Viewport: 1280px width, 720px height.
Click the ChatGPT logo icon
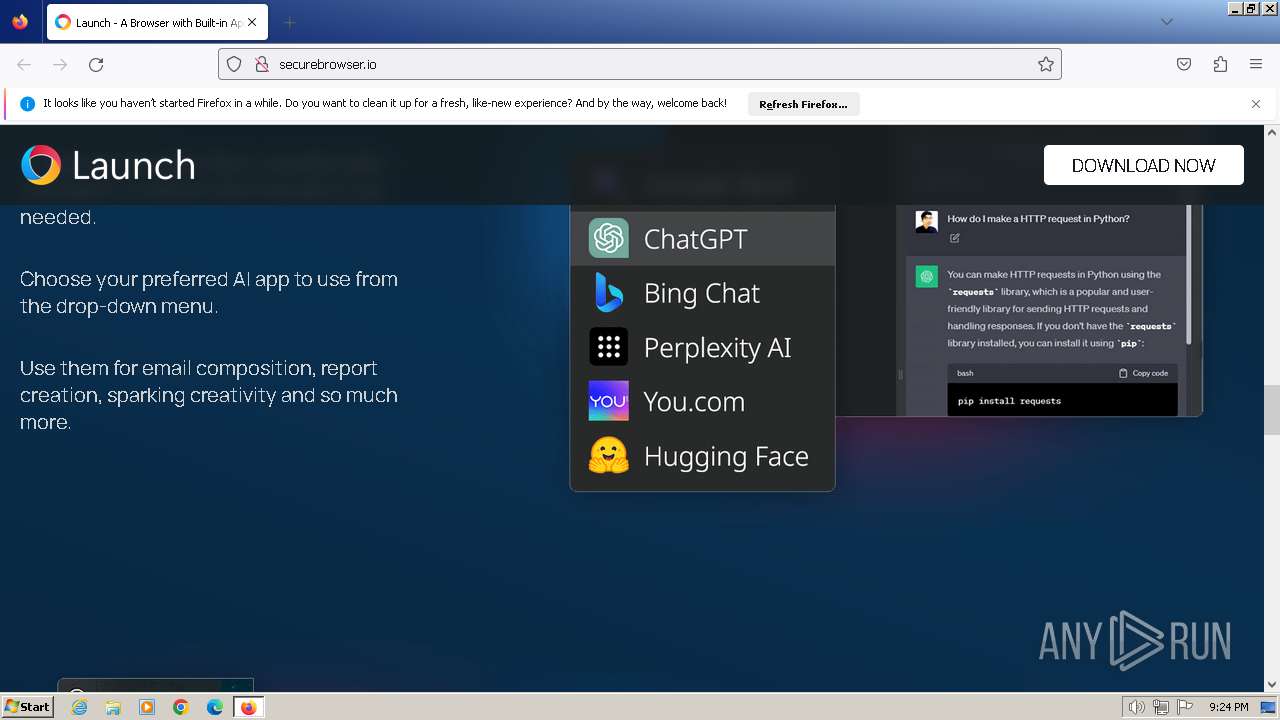pos(609,238)
